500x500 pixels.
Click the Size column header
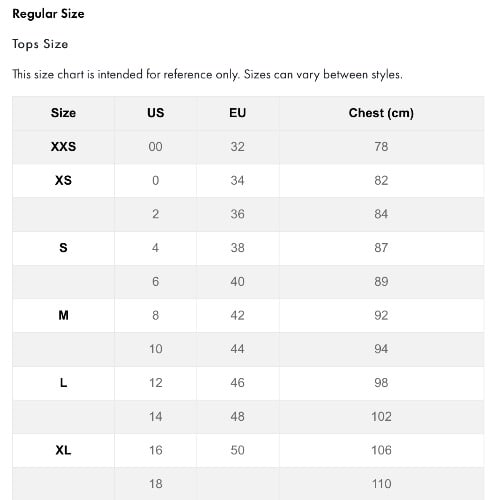[x=63, y=113]
